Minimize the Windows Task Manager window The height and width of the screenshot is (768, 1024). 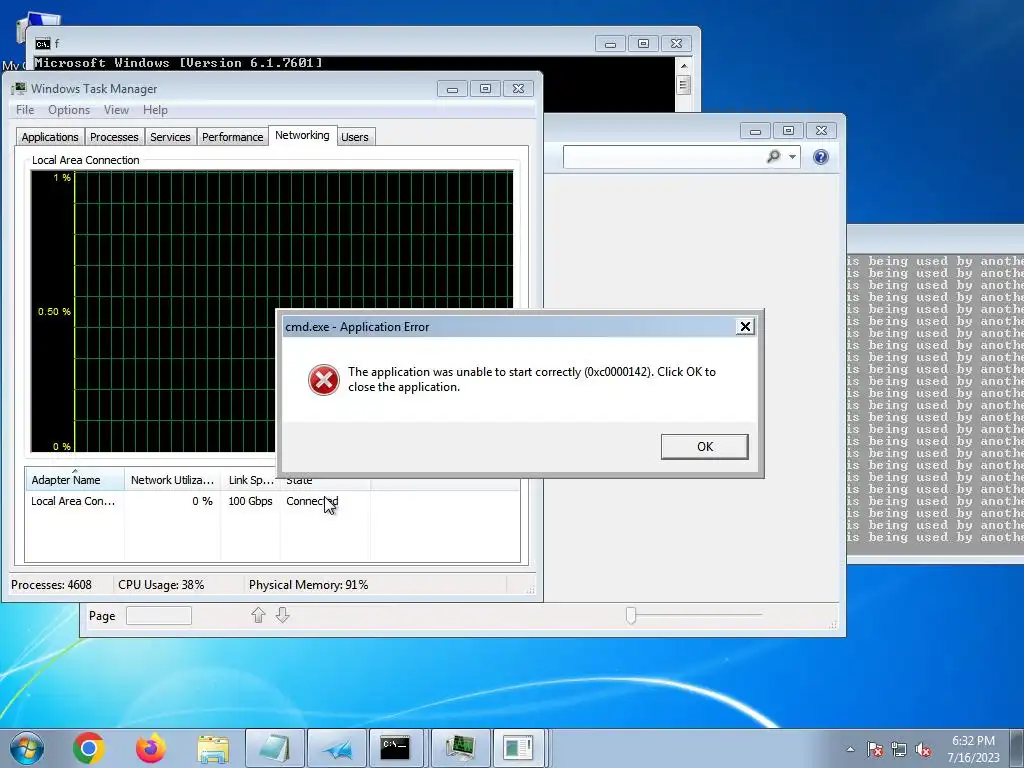point(452,89)
